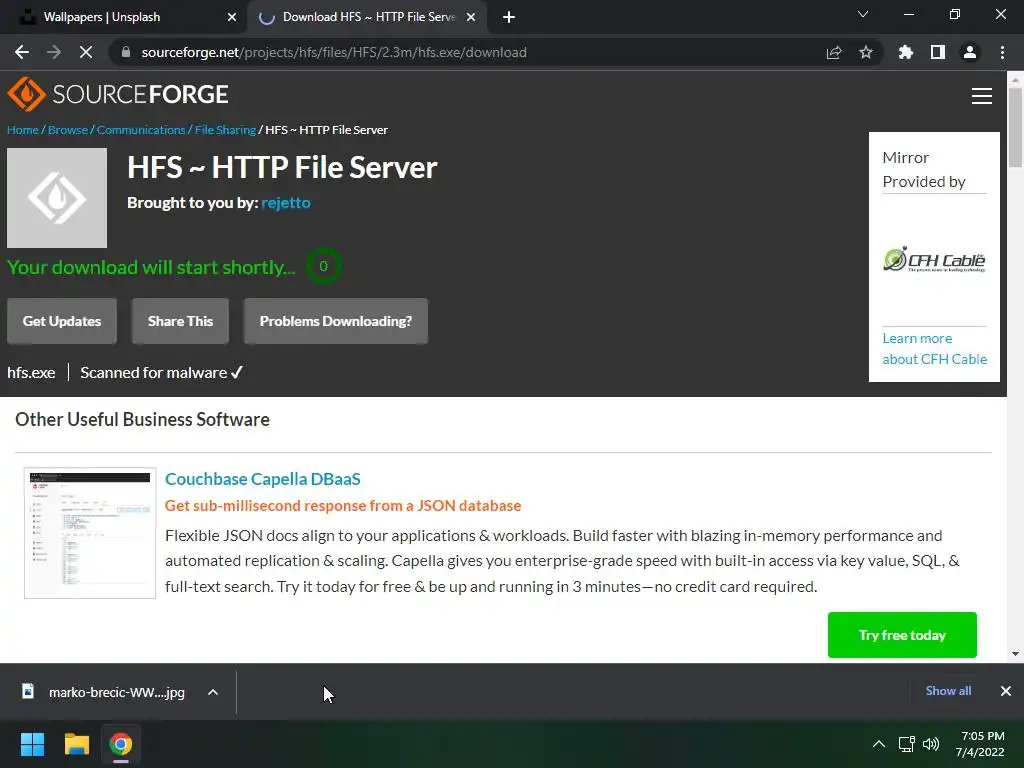Go to Home breadcrumb
The height and width of the screenshot is (768, 1024).
point(22,130)
